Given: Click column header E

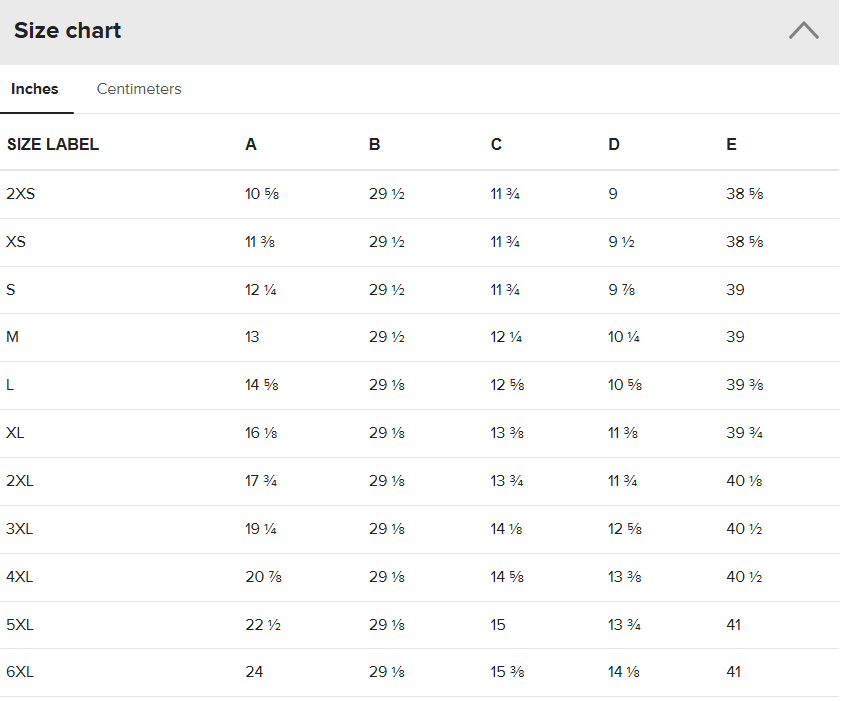Looking at the screenshot, I should point(732,144).
